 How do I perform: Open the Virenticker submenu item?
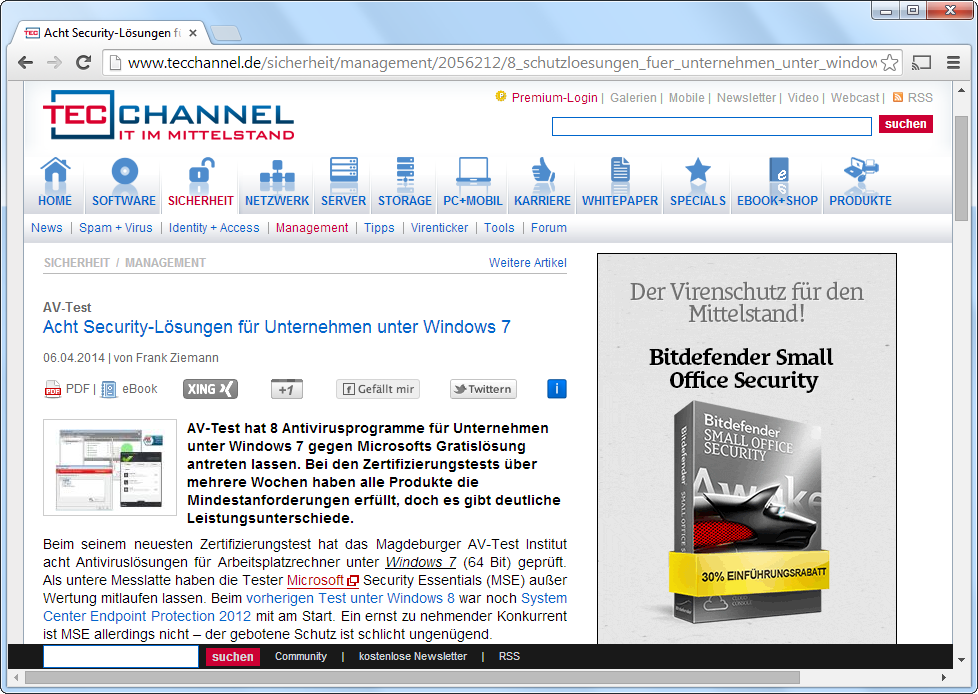pyautogui.click(x=439, y=228)
